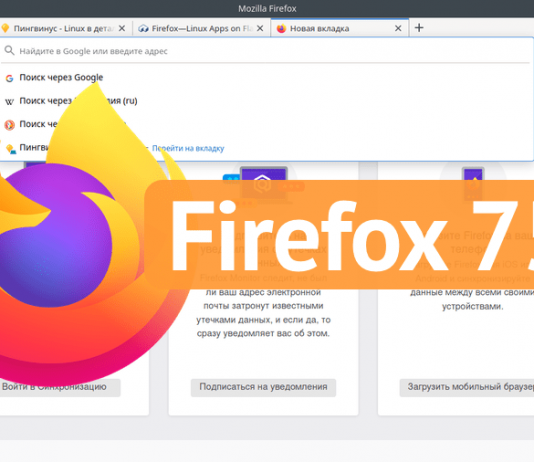The image size is (534, 462).
Task: Switch to the Пингвинус - Linux tab
Action: coord(63,28)
